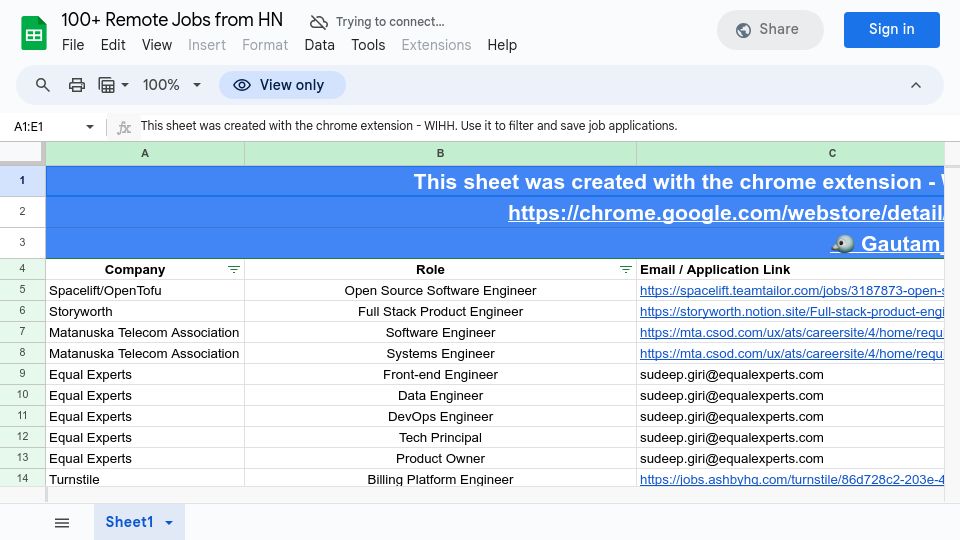The width and height of the screenshot is (960, 540).
Task: Open the all sheets list icon
Action: (62, 522)
